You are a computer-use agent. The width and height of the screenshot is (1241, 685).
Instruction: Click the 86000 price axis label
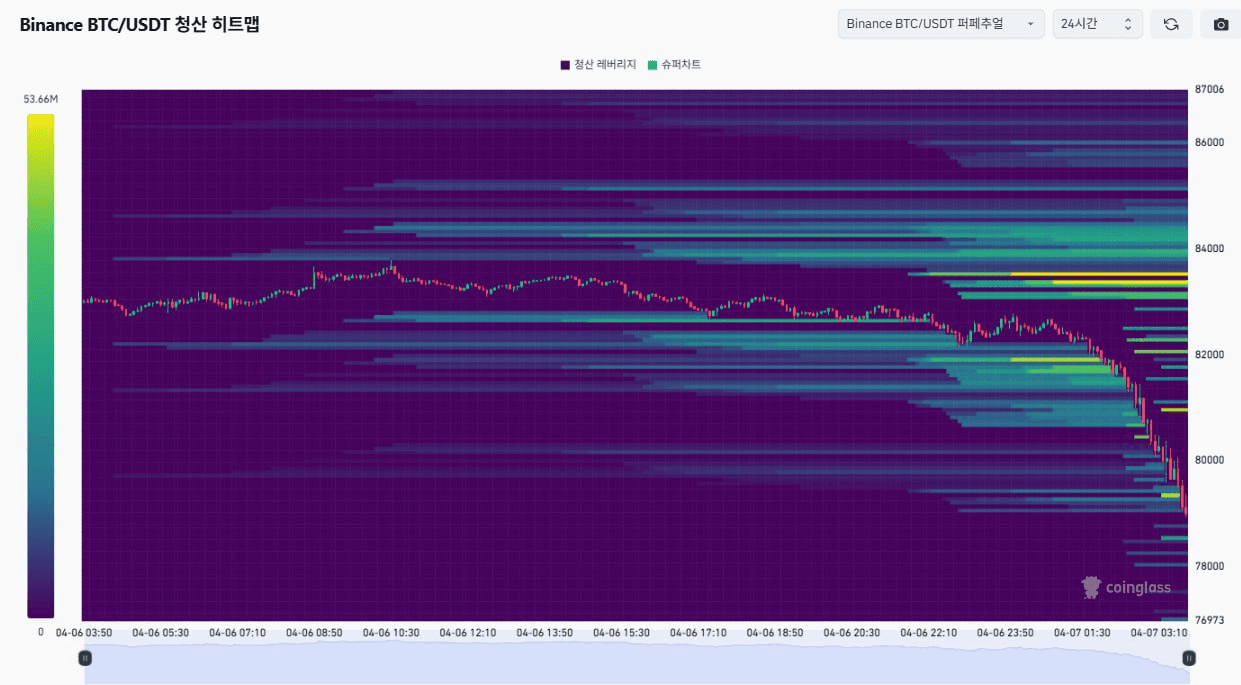tap(1209, 142)
